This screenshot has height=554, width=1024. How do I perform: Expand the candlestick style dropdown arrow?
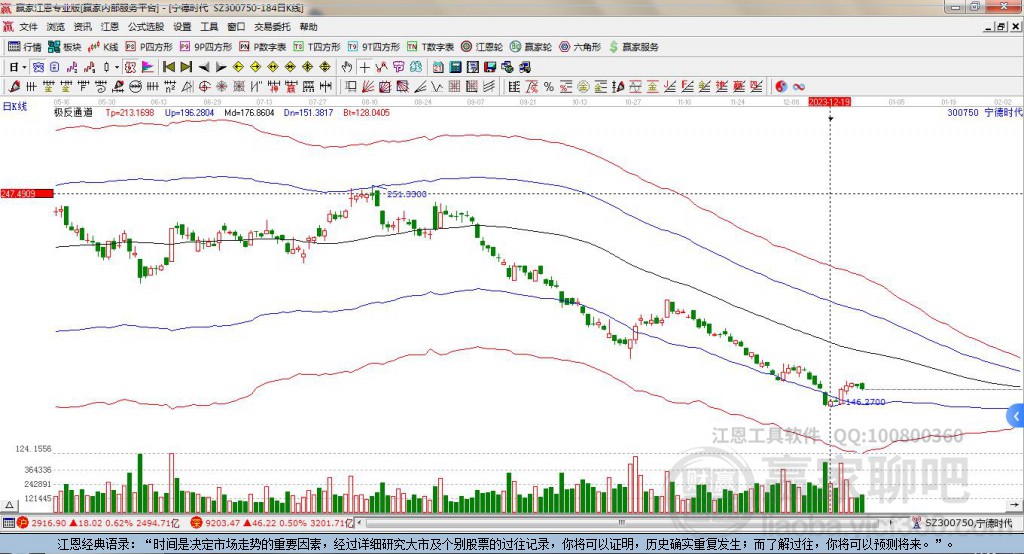pyautogui.click(x=117, y=67)
